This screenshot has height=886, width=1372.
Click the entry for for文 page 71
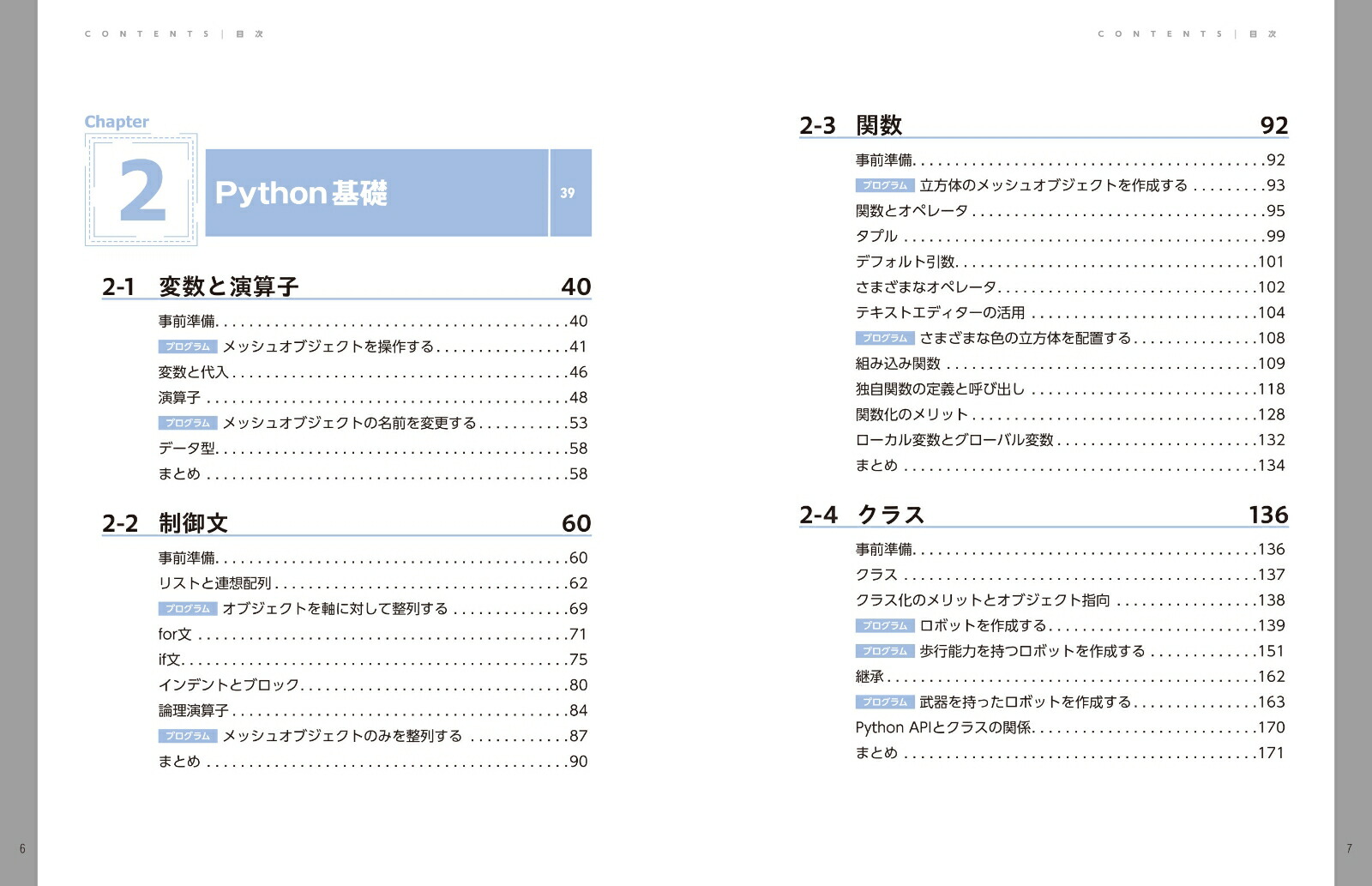[x=174, y=635]
